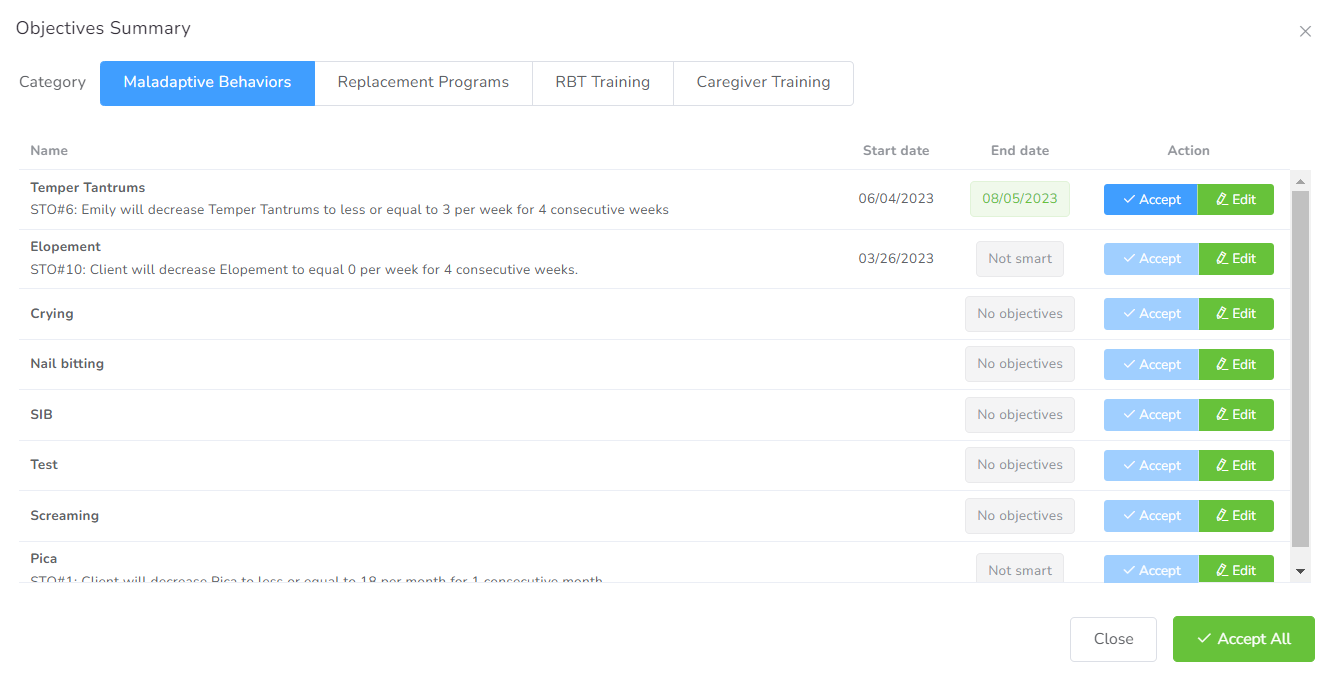
Task: Open Edit for Nail bitting row
Action: pyautogui.click(x=1235, y=365)
